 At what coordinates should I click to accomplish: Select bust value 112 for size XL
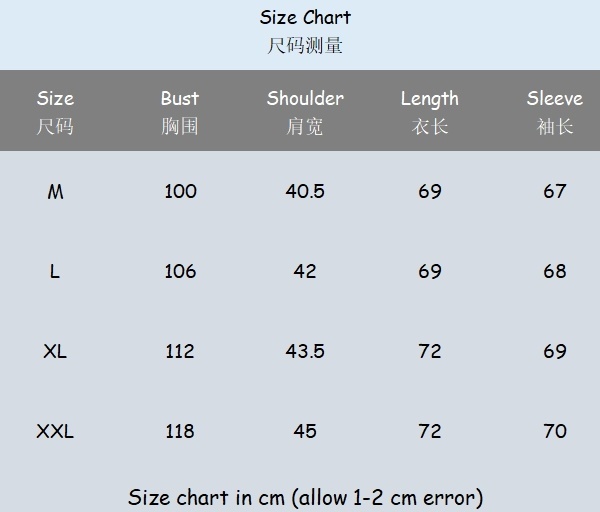click(180, 352)
